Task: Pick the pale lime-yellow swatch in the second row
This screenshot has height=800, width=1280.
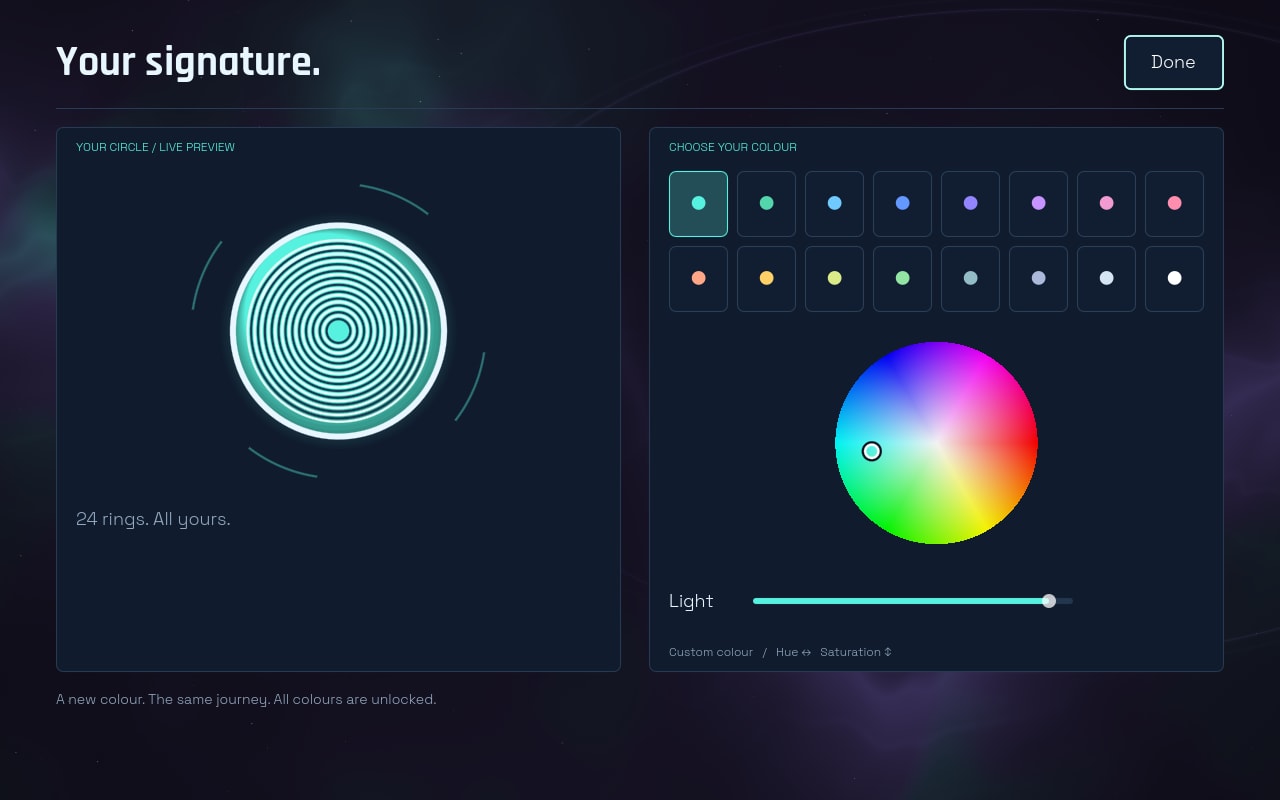Action: pyautogui.click(x=834, y=278)
